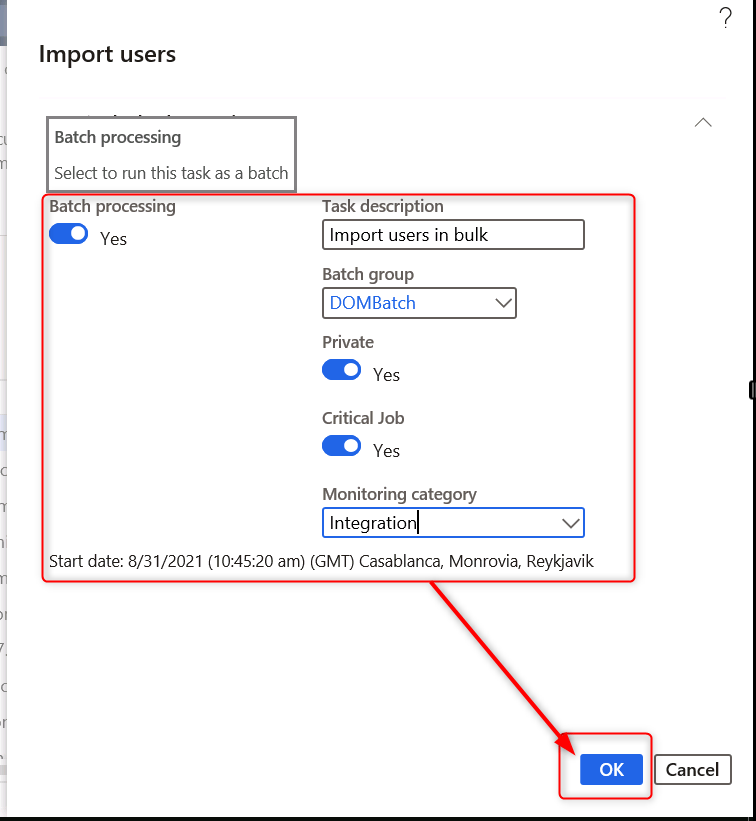Click the Batch processing tooltip box
Image resolution: width=756 pixels, height=821 pixels.
(x=171, y=155)
